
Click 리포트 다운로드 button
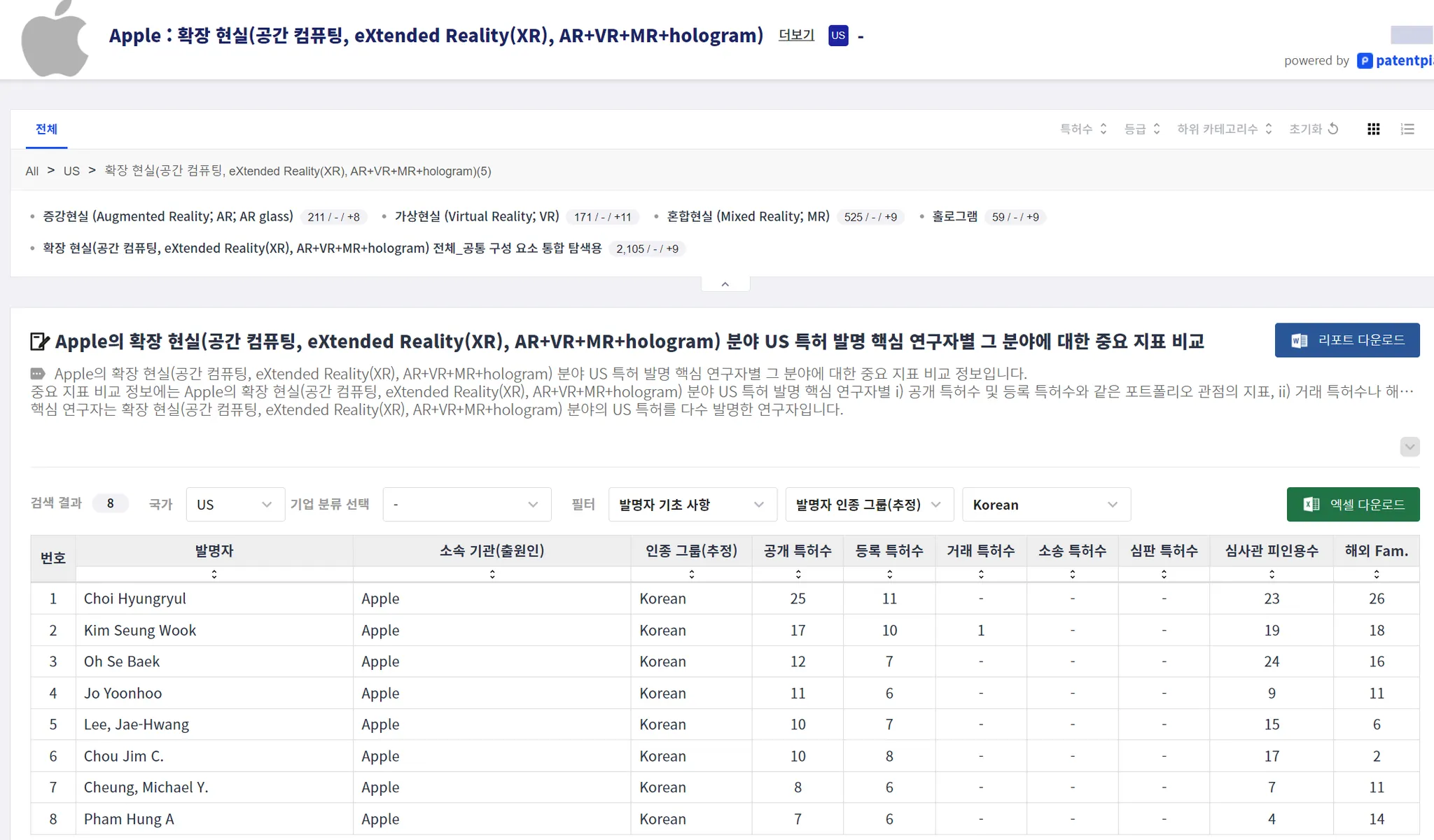(1346, 340)
